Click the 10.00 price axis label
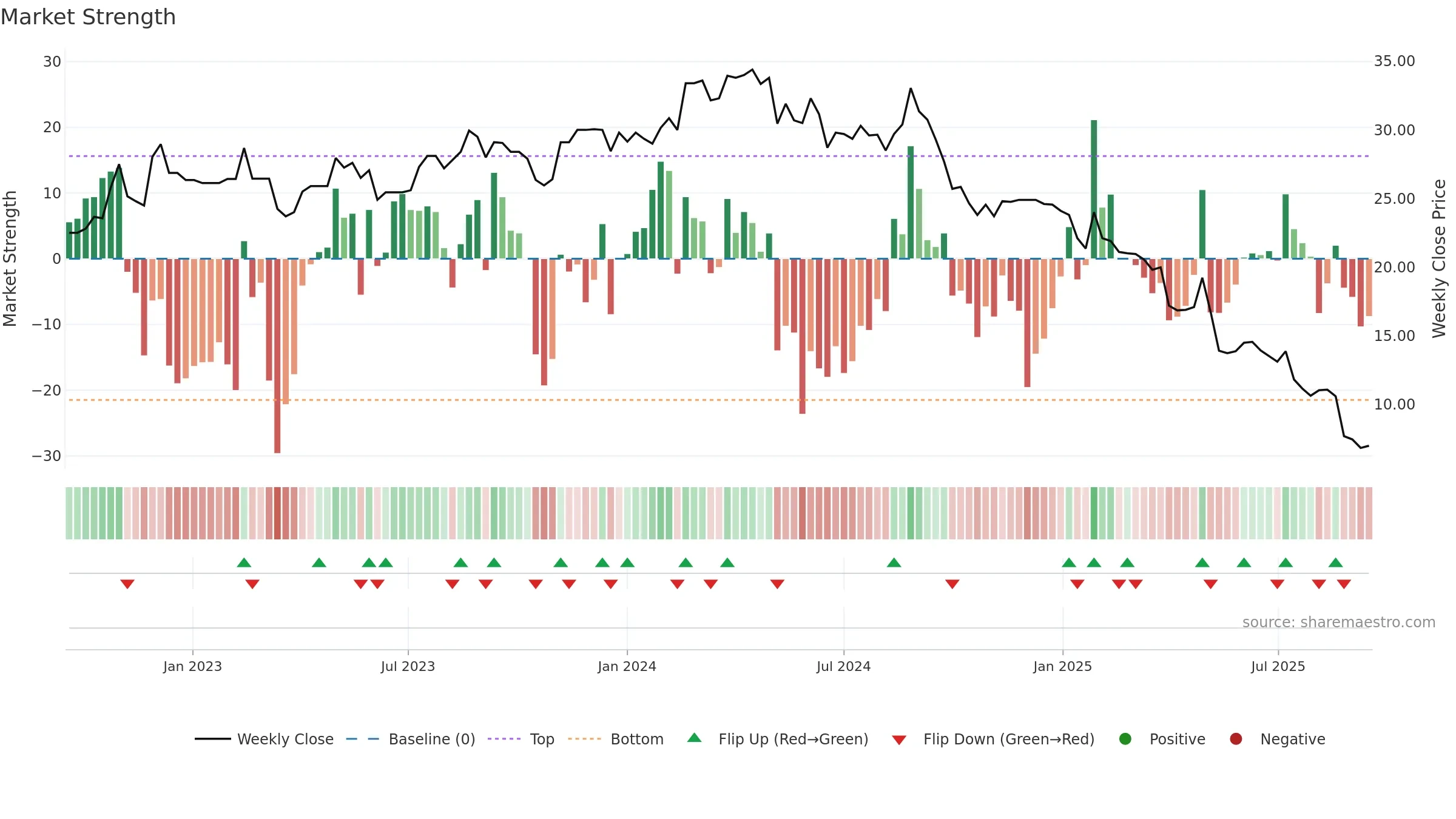Image resolution: width=1456 pixels, height=819 pixels. (x=1394, y=405)
